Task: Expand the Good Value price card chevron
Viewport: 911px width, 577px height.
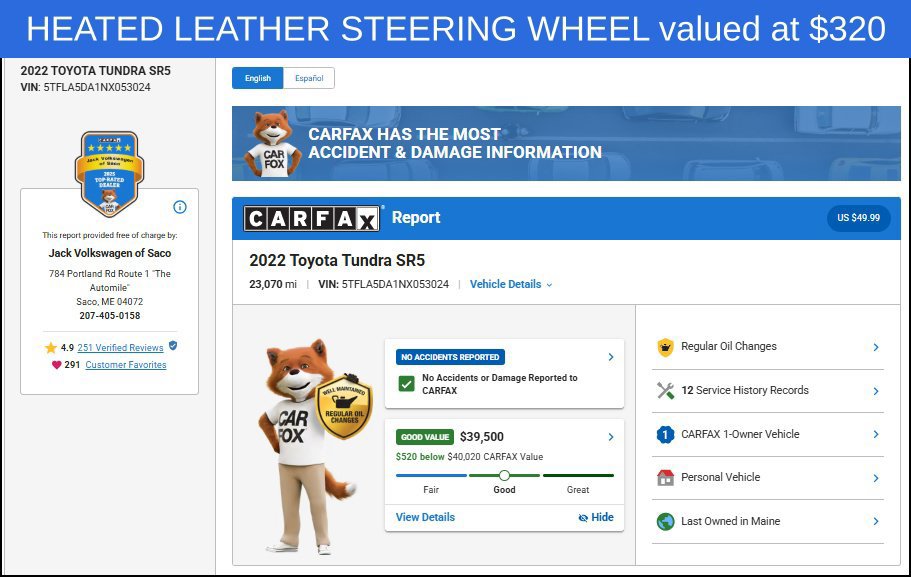Action: click(611, 437)
